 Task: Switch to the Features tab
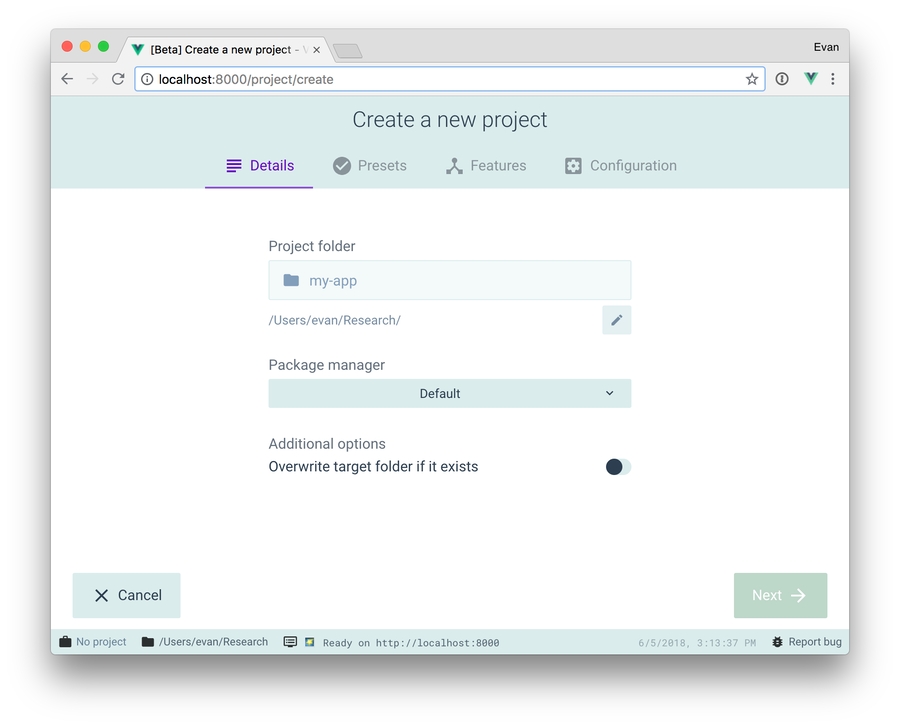pyautogui.click(x=486, y=166)
